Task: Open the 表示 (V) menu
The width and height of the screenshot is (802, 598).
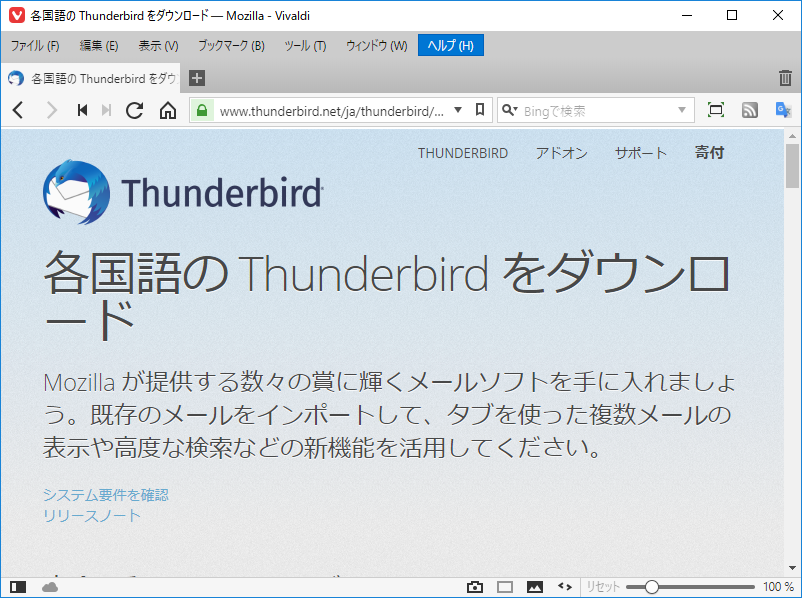Action: [x=158, y=46]
